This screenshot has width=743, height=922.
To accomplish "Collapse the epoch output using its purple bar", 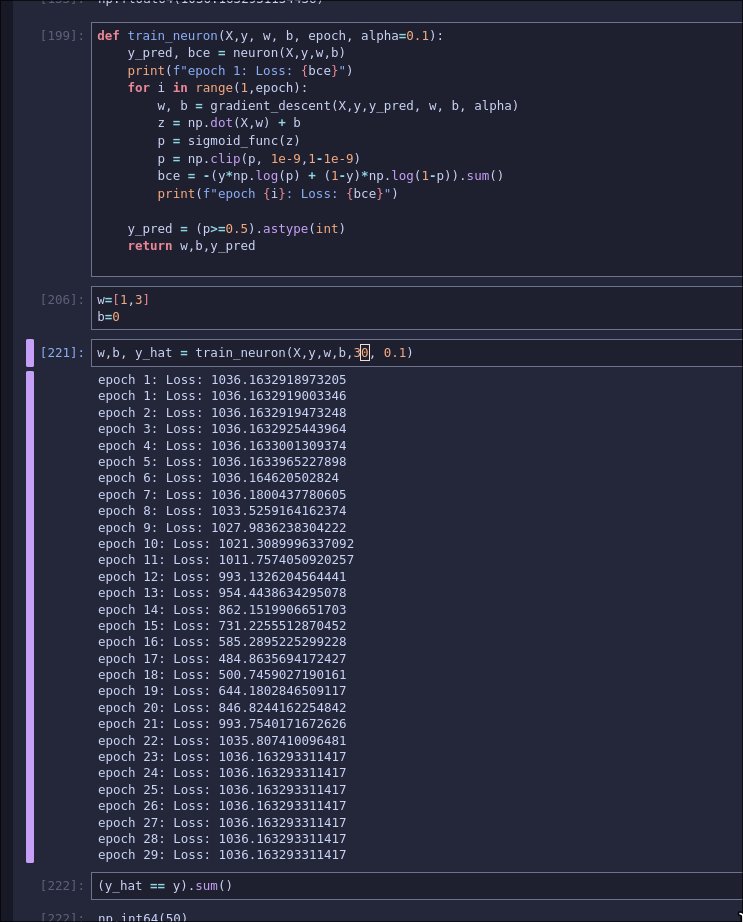I will (30, 617).
